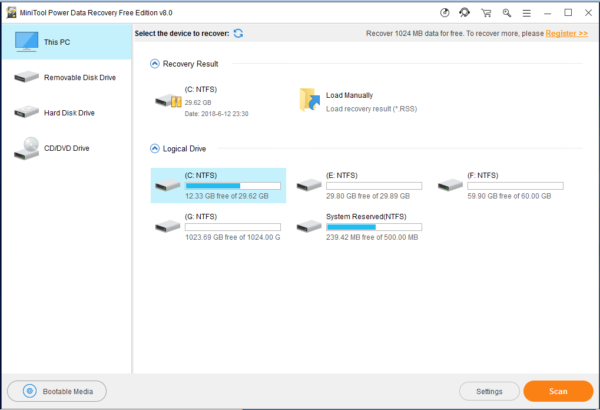The height and width of the screenshot is (410, 600).
Task: Click Load Manually label
Action: coord(349,95)
